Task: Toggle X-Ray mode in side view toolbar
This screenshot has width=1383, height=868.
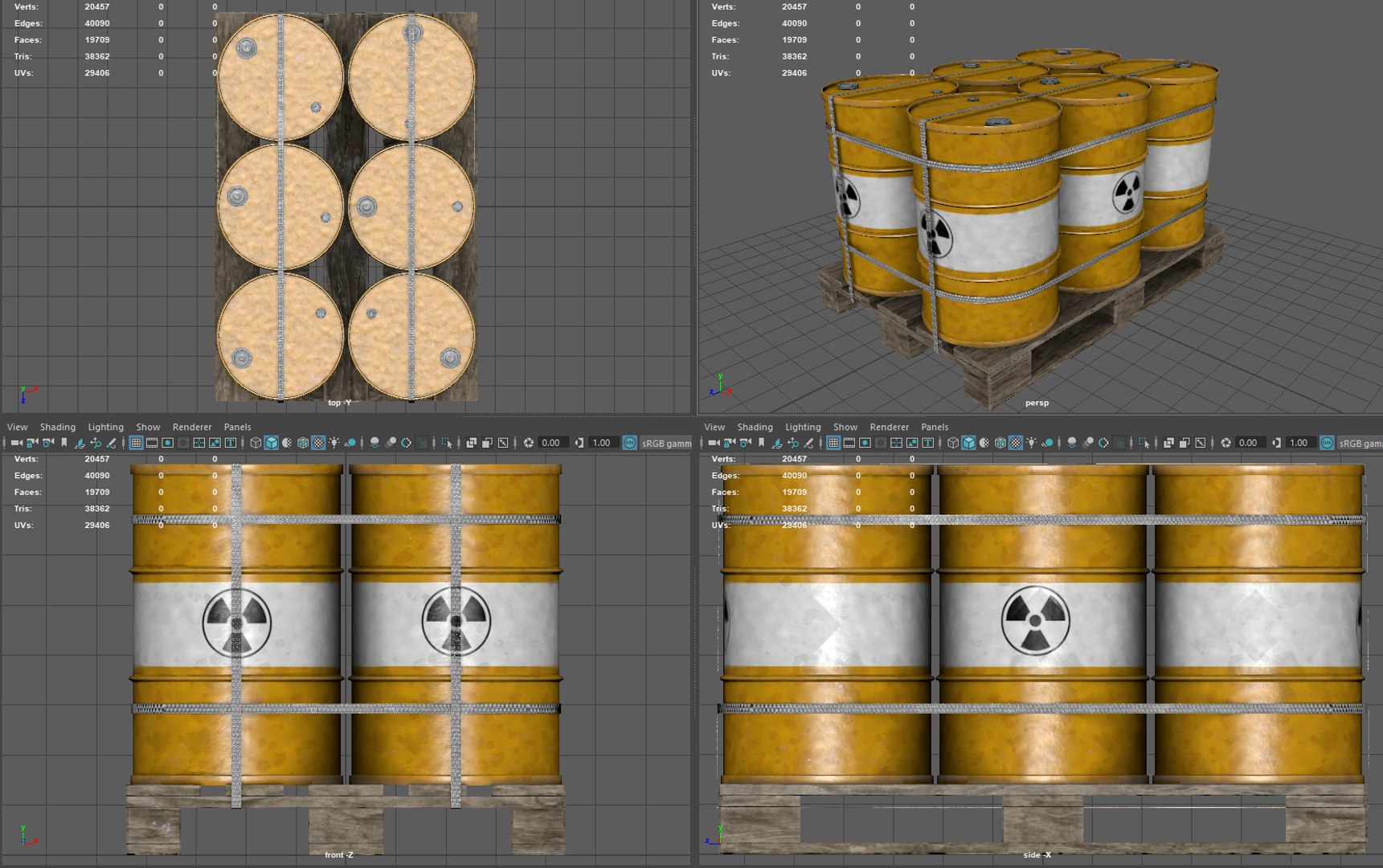Action: (x=1168, y=443)
